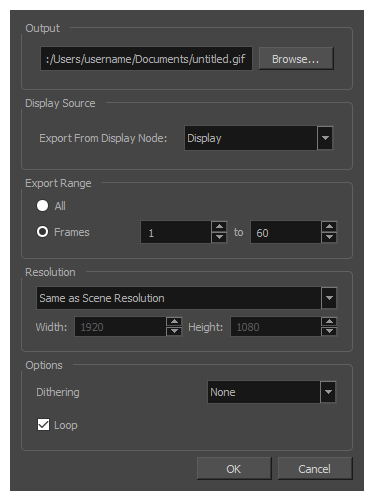The image size is (374, 501).
Task: Click the Cancel button
Action: point(315,469)
